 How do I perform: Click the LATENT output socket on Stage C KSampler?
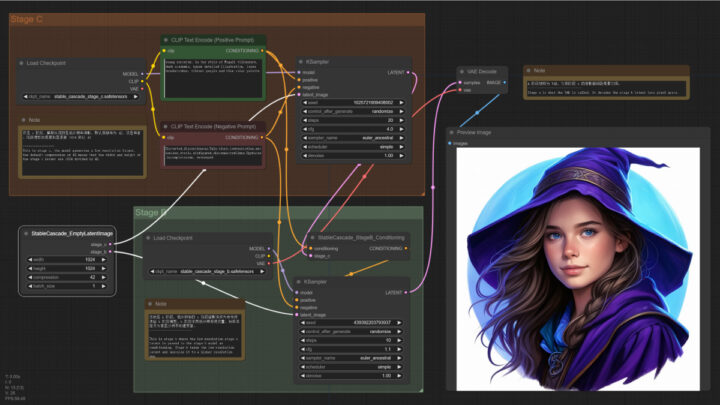coord(409,73)
